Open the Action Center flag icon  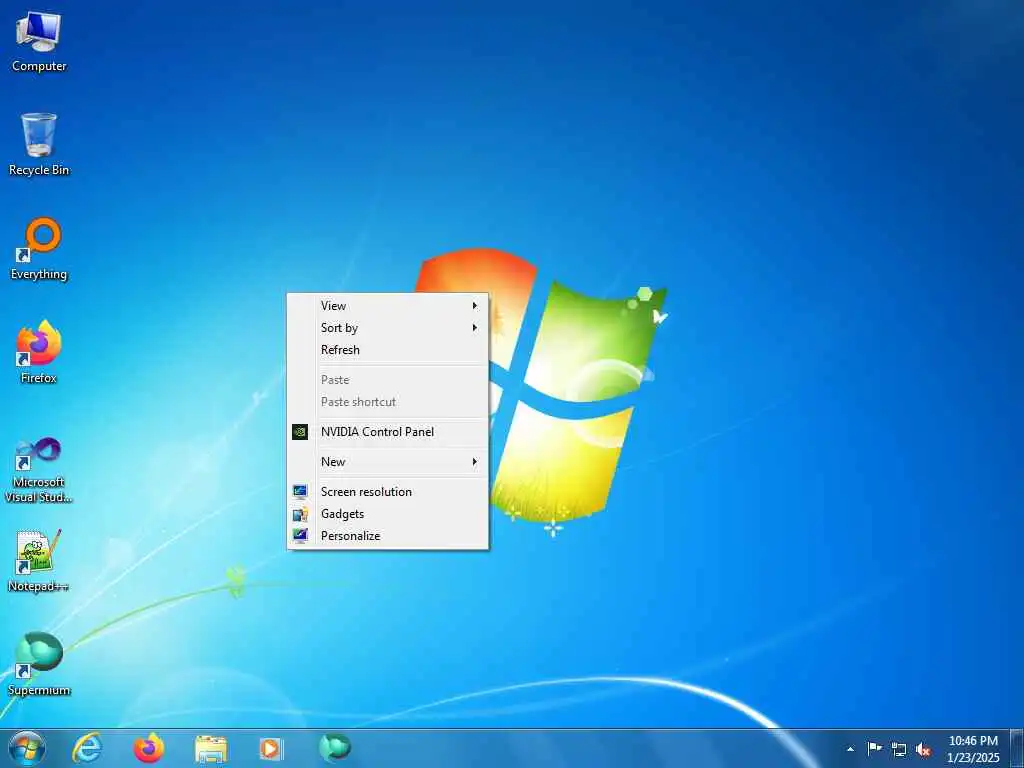click(x=874, y=748)
